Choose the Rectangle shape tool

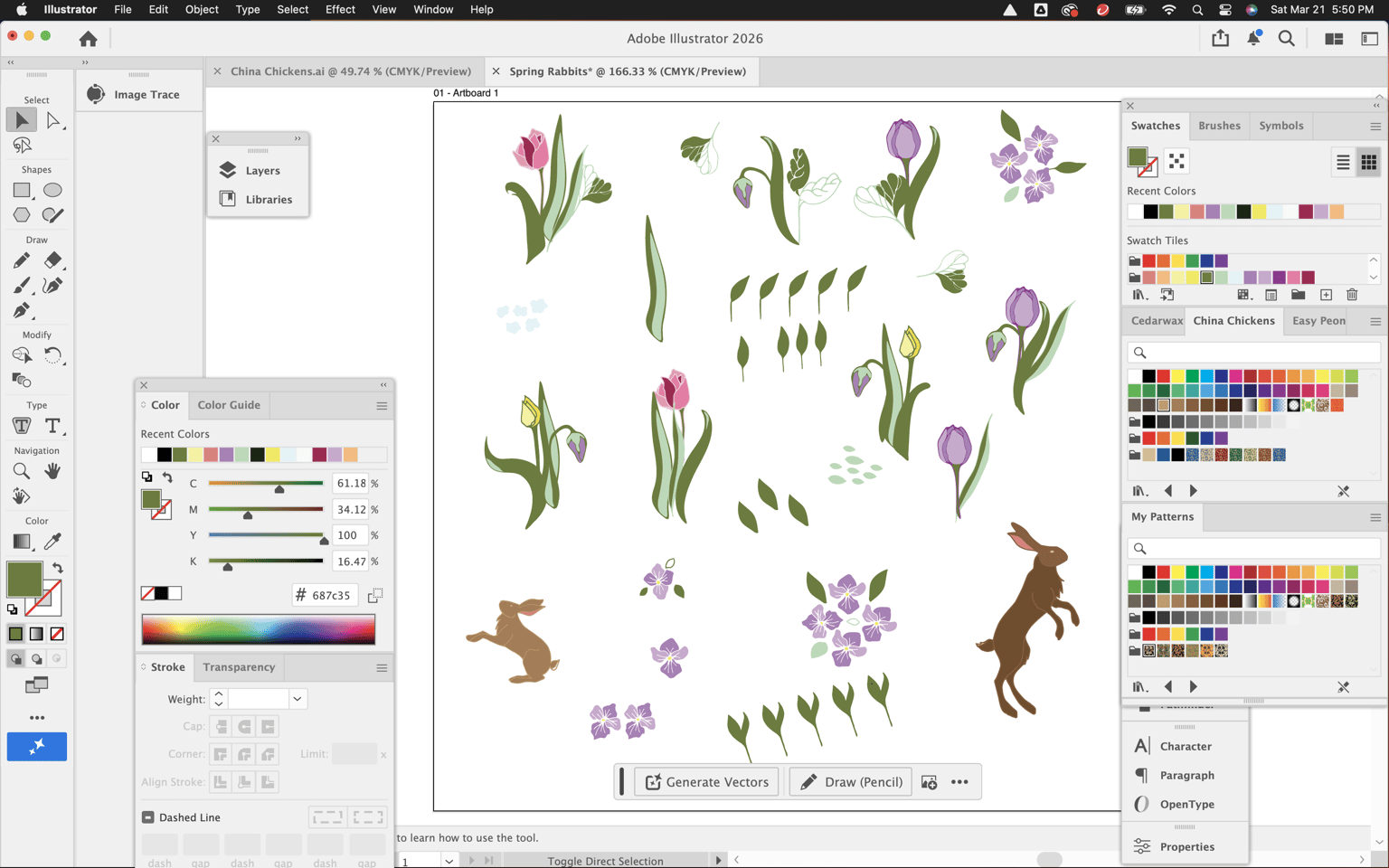(x=22, y=191)
